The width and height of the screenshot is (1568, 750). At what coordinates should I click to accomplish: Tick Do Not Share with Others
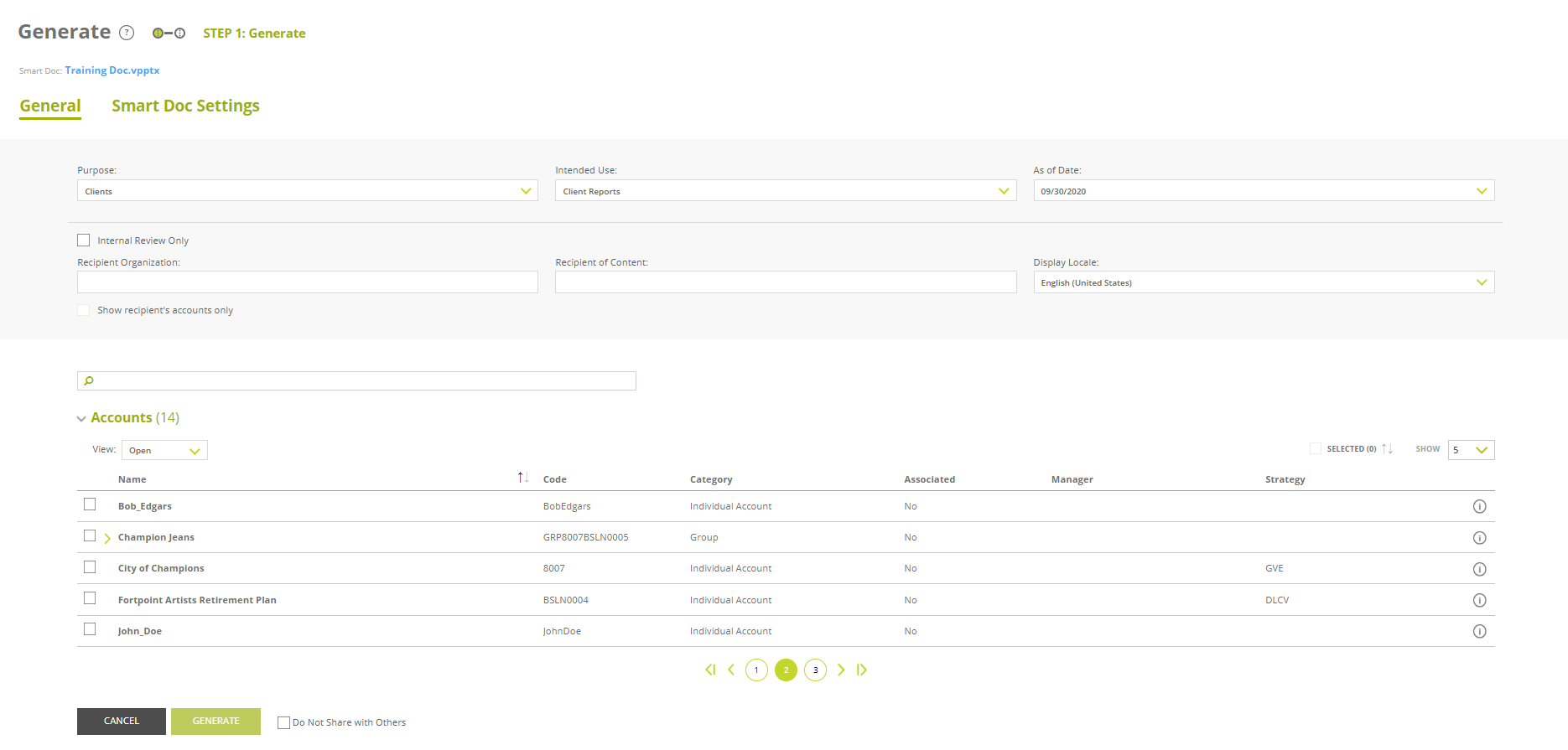tap(283, 722)
